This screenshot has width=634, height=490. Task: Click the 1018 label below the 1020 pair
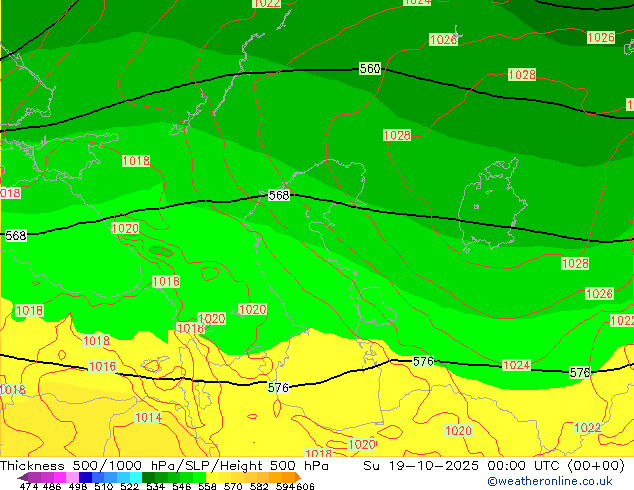coord(190,328)
